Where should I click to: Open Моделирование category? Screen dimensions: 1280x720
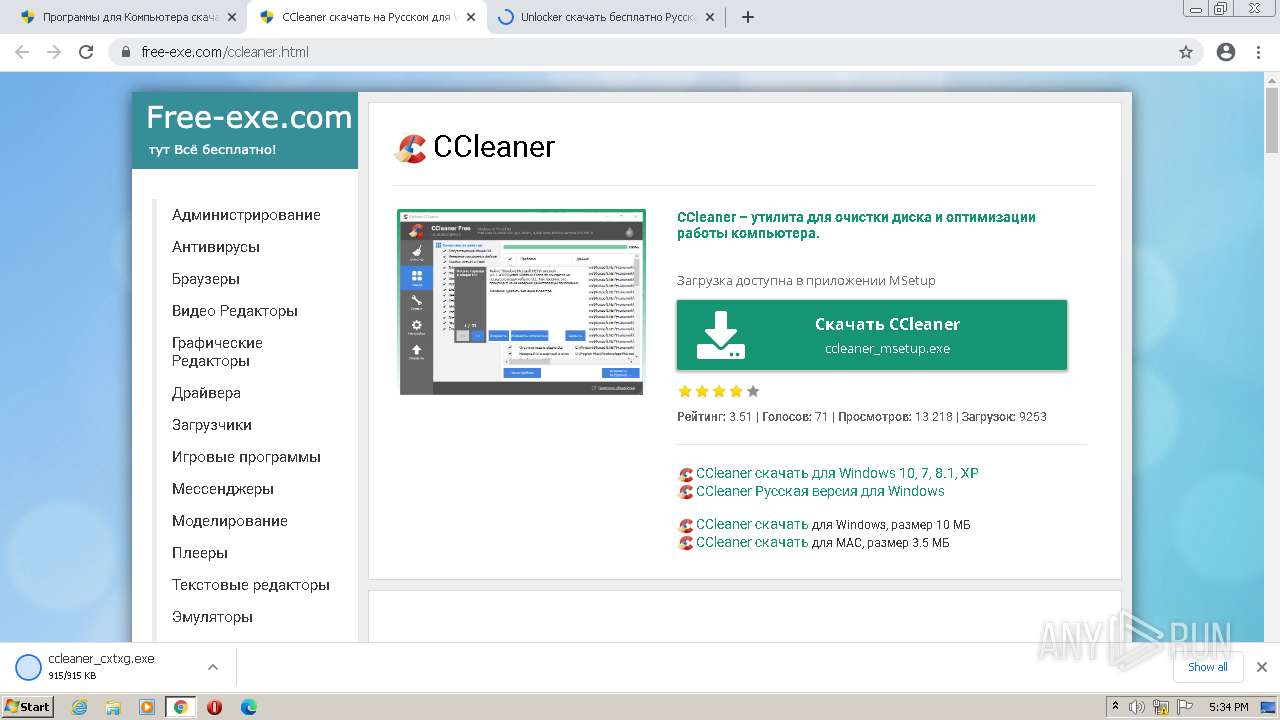[x=230, y=521]
